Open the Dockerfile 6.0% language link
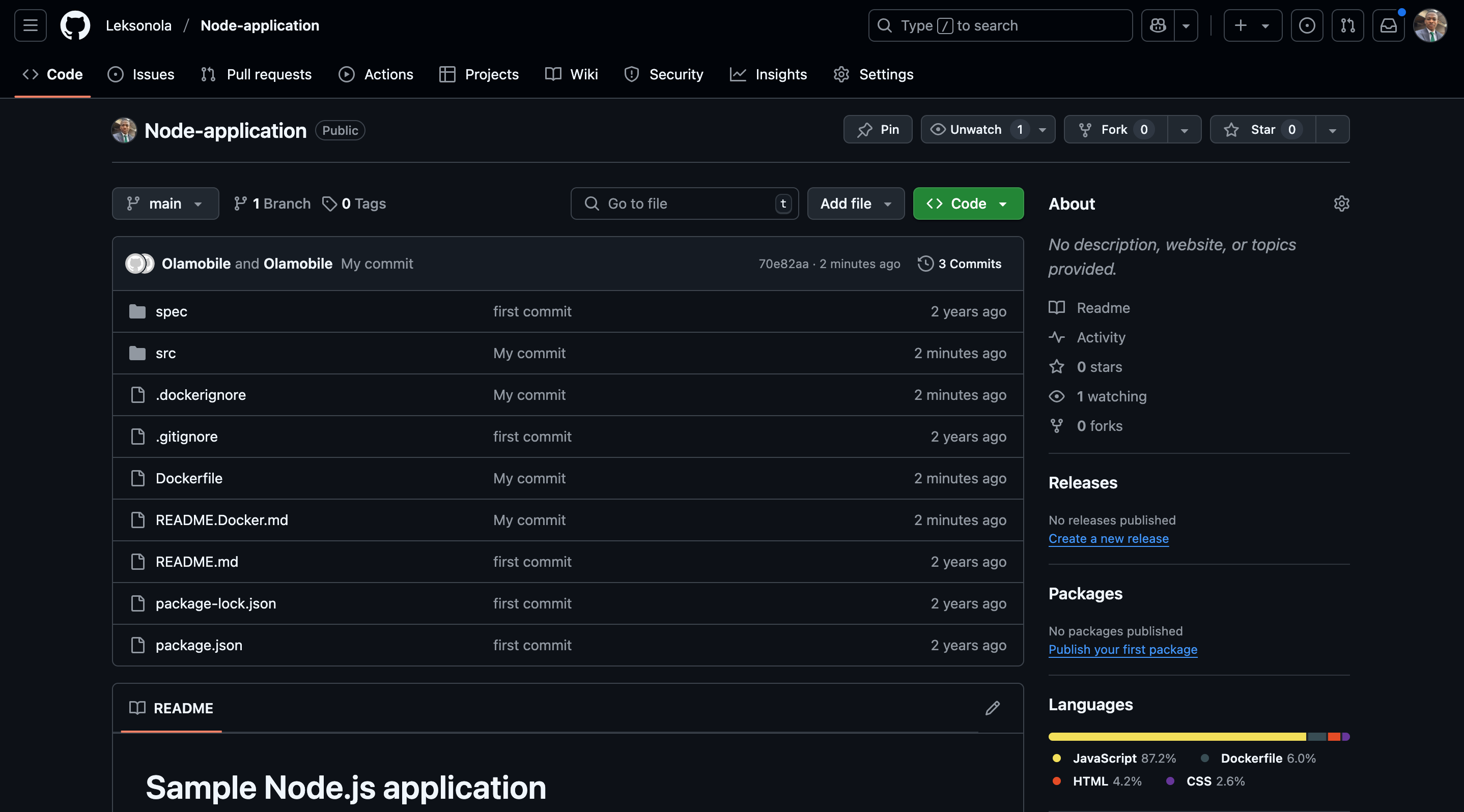This screenshot has height=812, width=1464. (x=1258, y=758)
